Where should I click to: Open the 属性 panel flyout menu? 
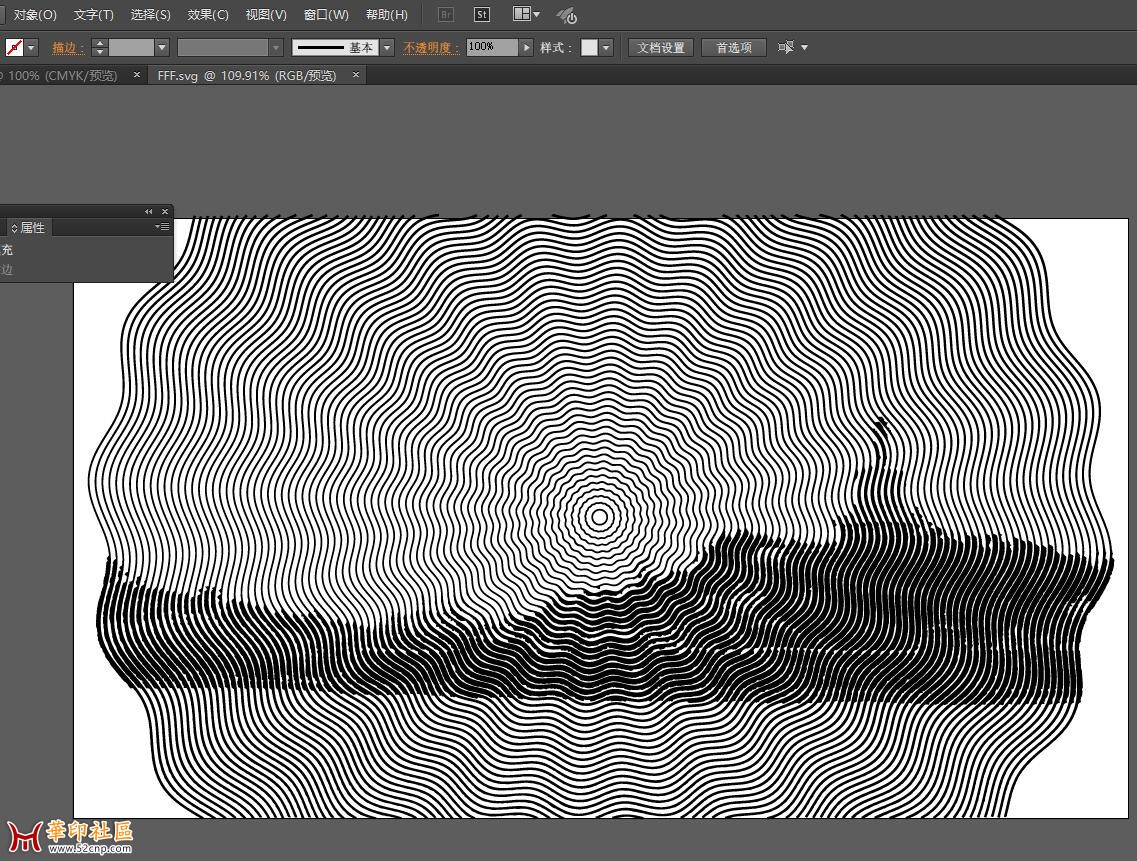coord(163,228)
